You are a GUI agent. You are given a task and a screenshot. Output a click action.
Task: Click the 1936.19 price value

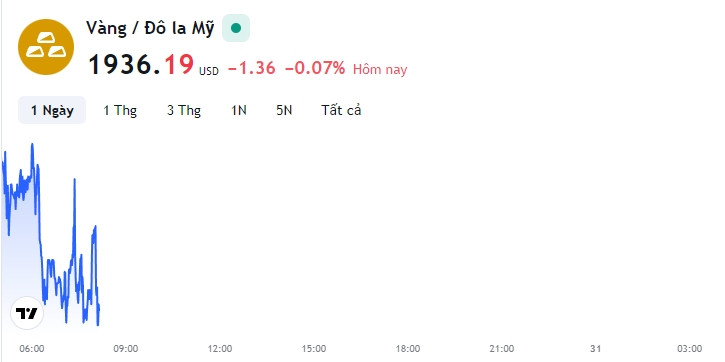(x=141, y=64)
